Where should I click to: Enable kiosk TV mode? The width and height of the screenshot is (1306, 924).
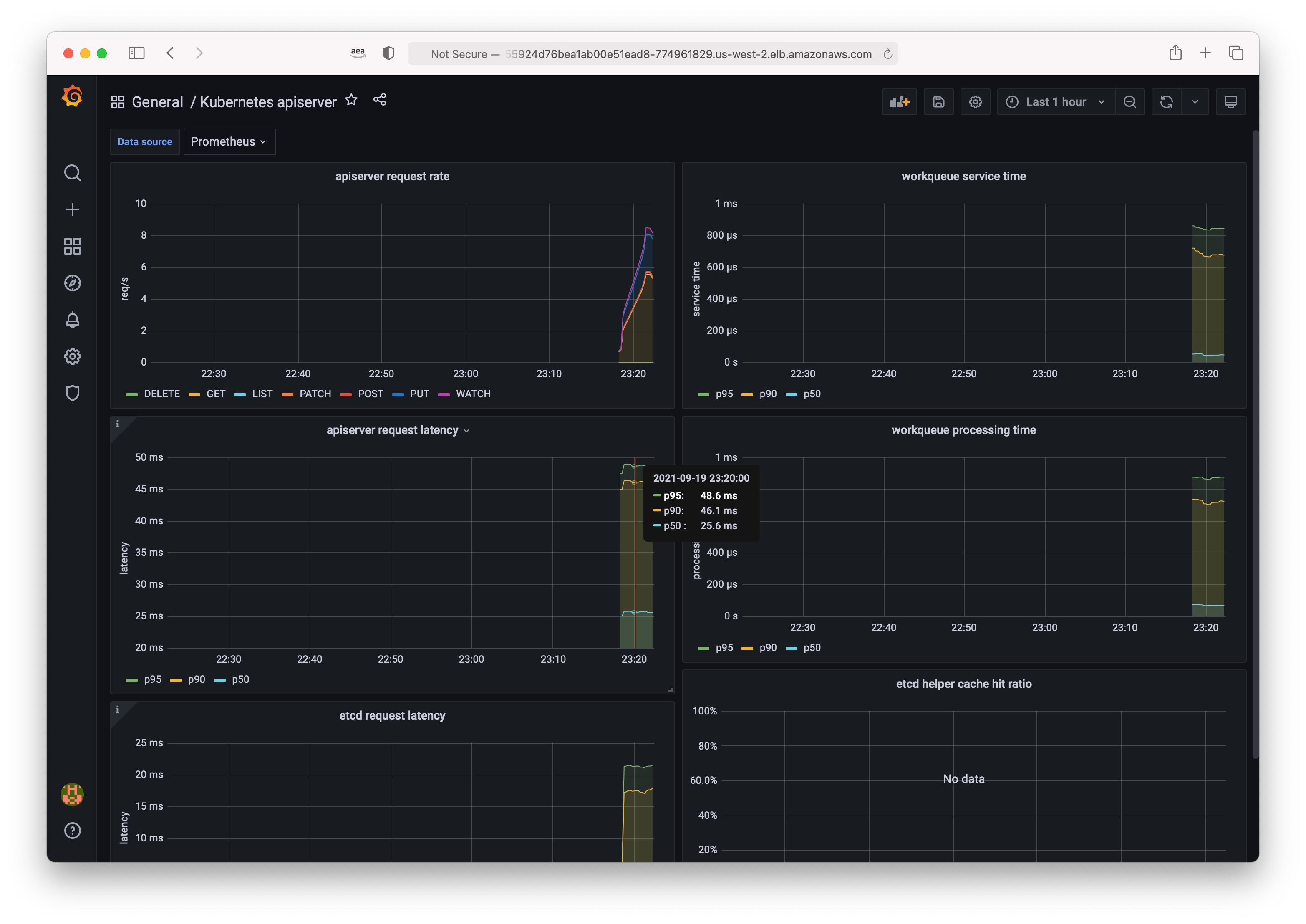(1231, 101)
